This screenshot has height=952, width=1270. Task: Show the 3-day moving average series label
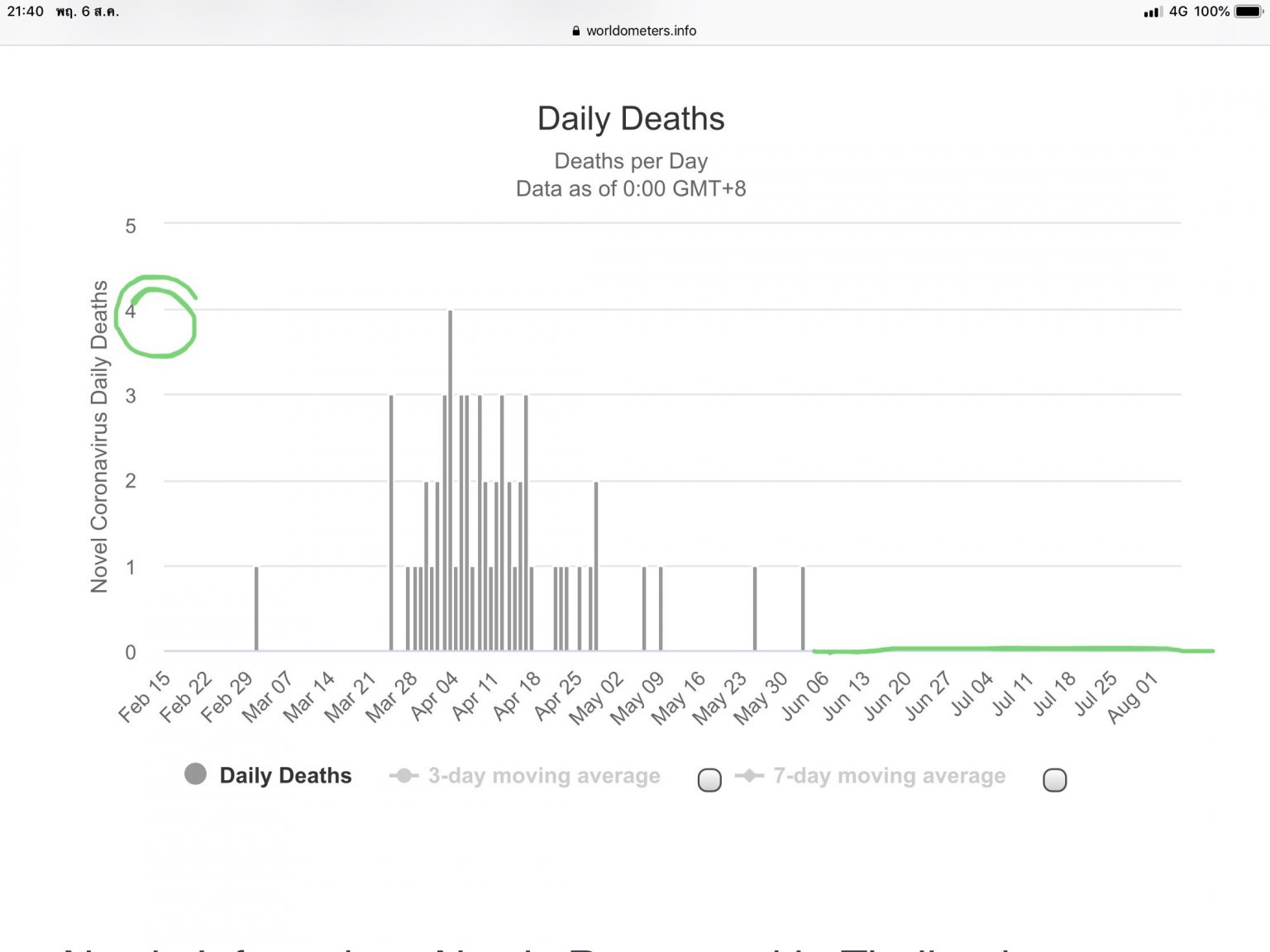(x=544, y=775)
